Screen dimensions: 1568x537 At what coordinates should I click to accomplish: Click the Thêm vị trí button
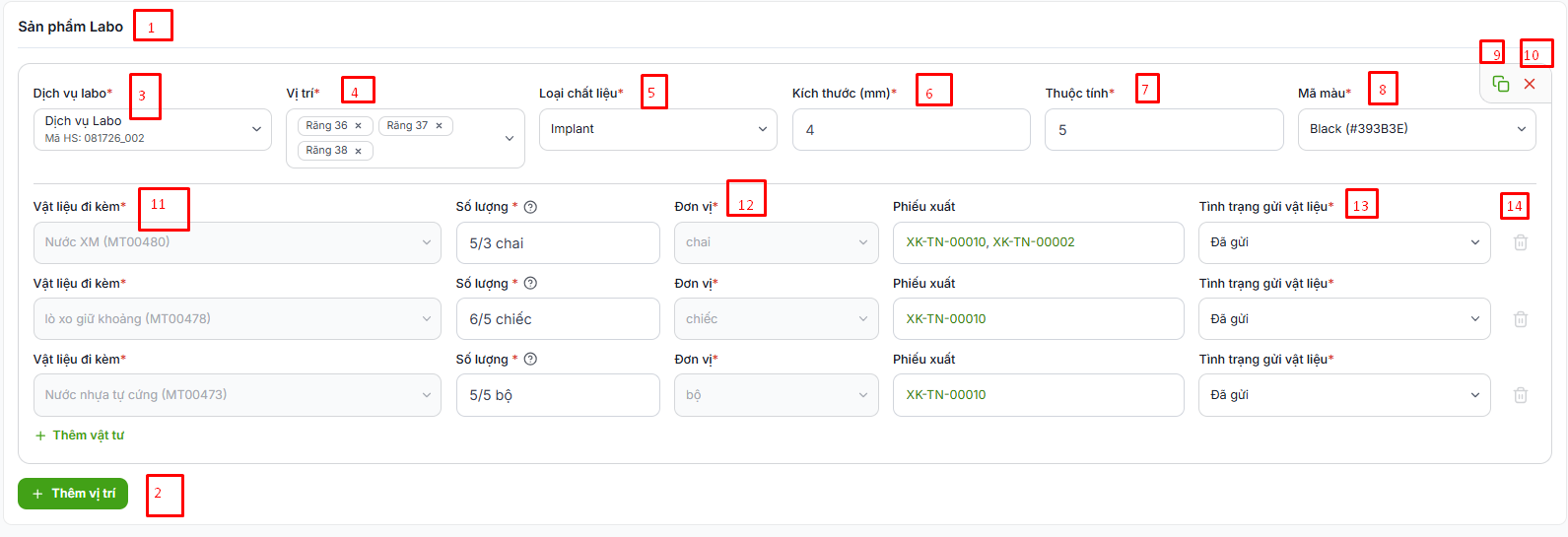pos(73,494)
